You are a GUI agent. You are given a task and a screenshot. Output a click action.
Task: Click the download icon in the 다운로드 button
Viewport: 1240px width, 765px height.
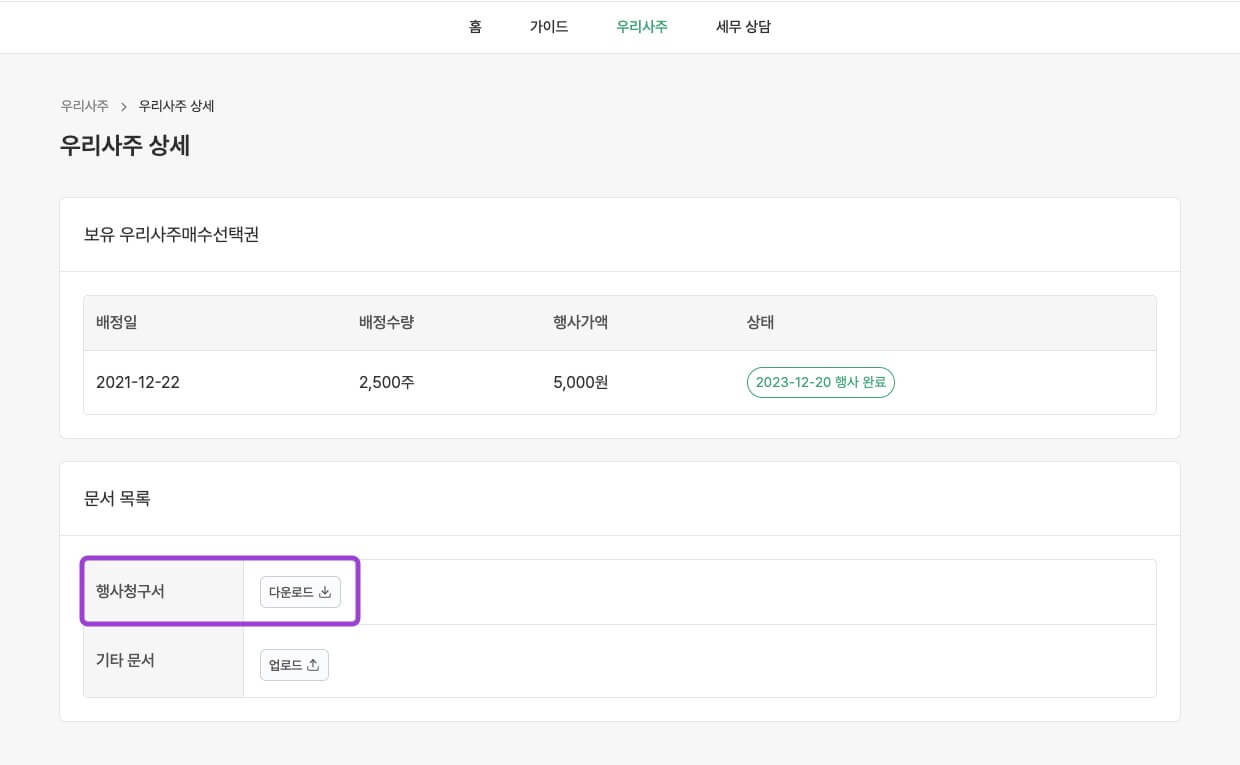pos(325,592)
